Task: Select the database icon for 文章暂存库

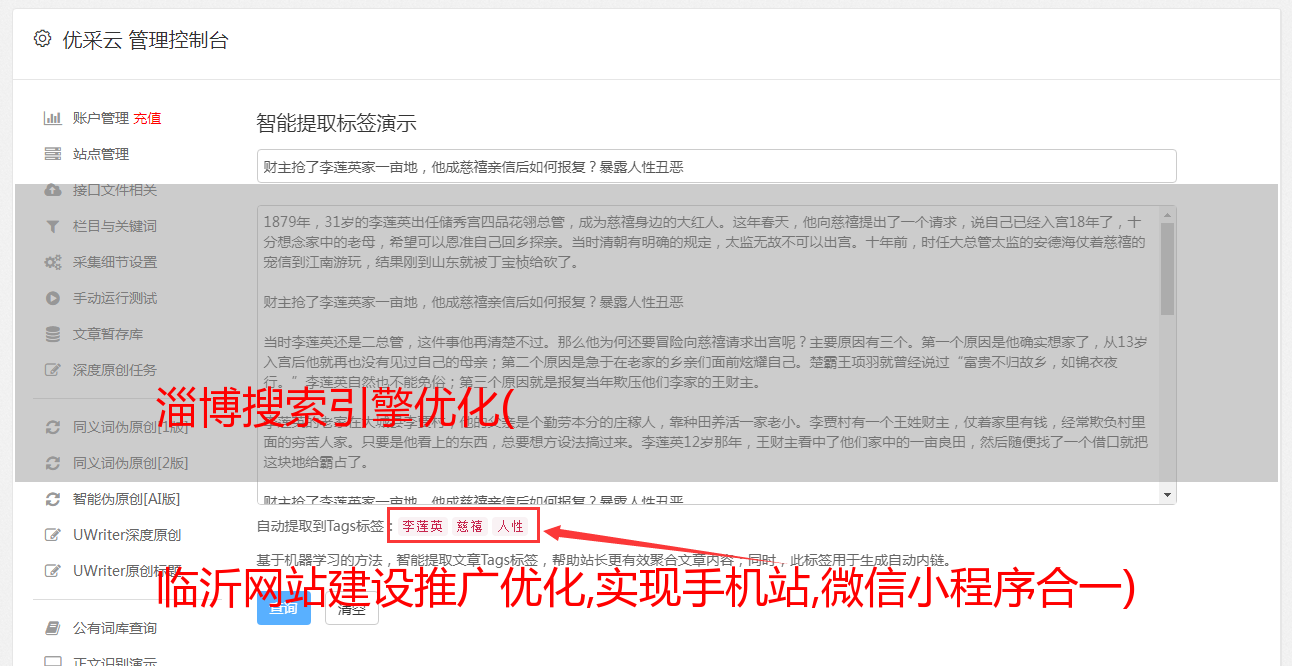Action: pos(53,334)
